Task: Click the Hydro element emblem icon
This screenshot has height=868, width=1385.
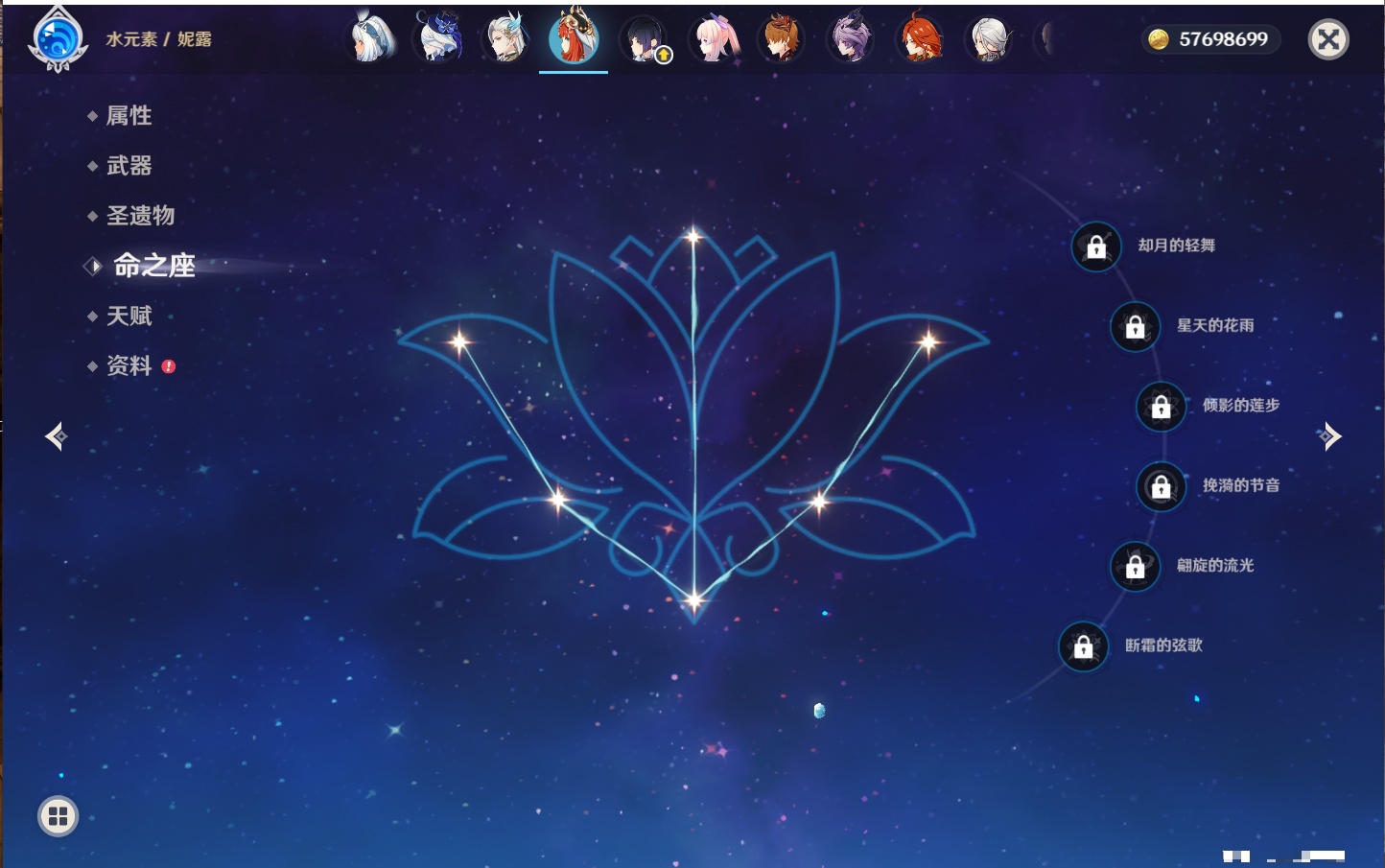Action: [x=58, y=39]
